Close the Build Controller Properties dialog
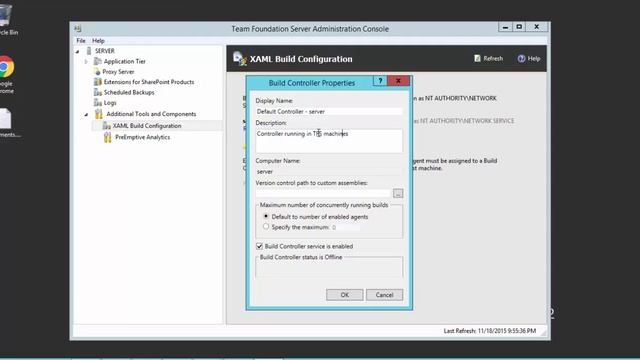The width and height of the screenshot is (640, 360). [398, 81]
